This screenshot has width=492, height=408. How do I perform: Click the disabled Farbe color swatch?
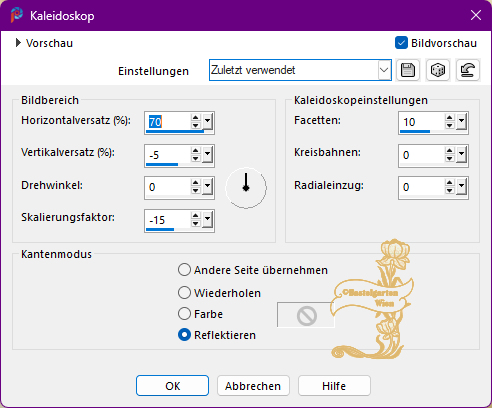[x=306, y=315]
